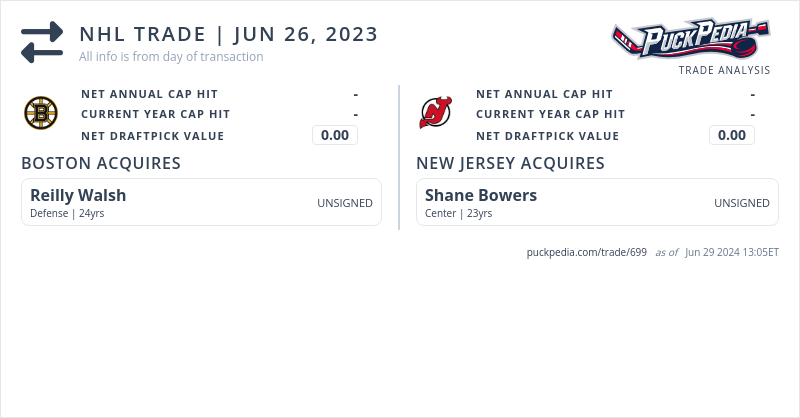Viewport: 800px width, 418px height.
Task: Click Boston's Current Year Cap Hit label
Action: click(155, 115)
